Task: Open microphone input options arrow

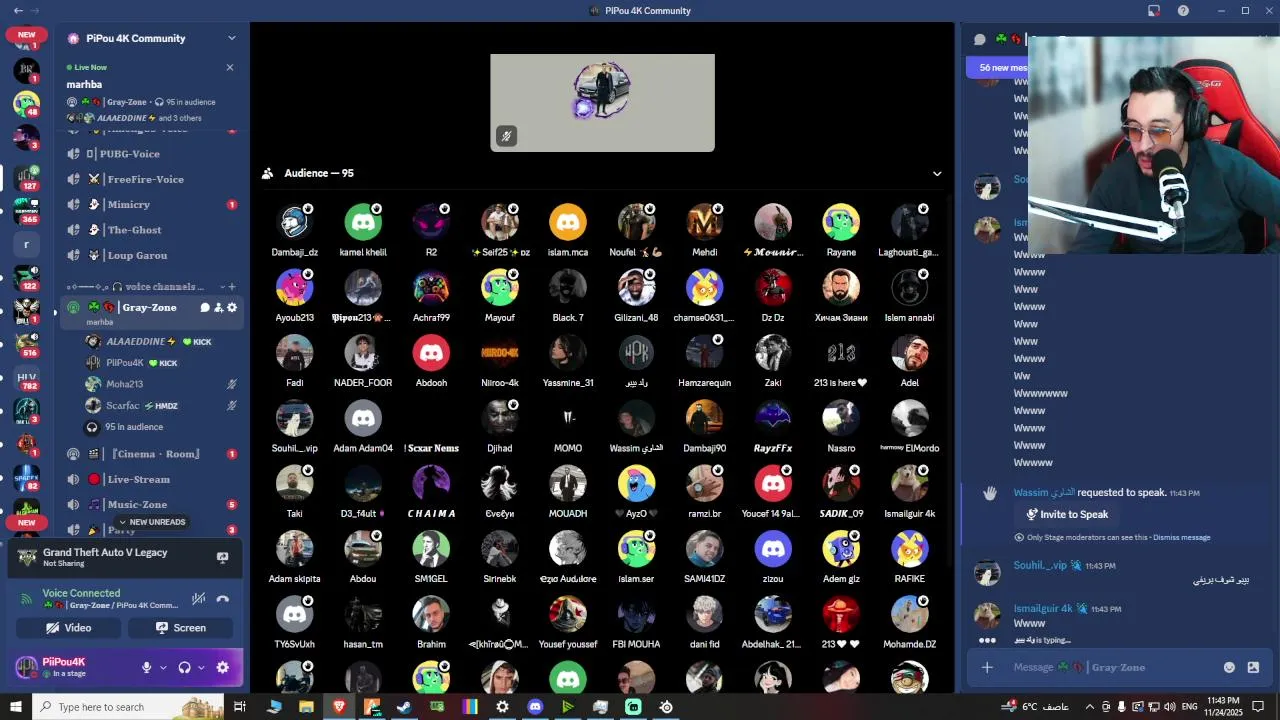Action: click(x=163, y=667)
